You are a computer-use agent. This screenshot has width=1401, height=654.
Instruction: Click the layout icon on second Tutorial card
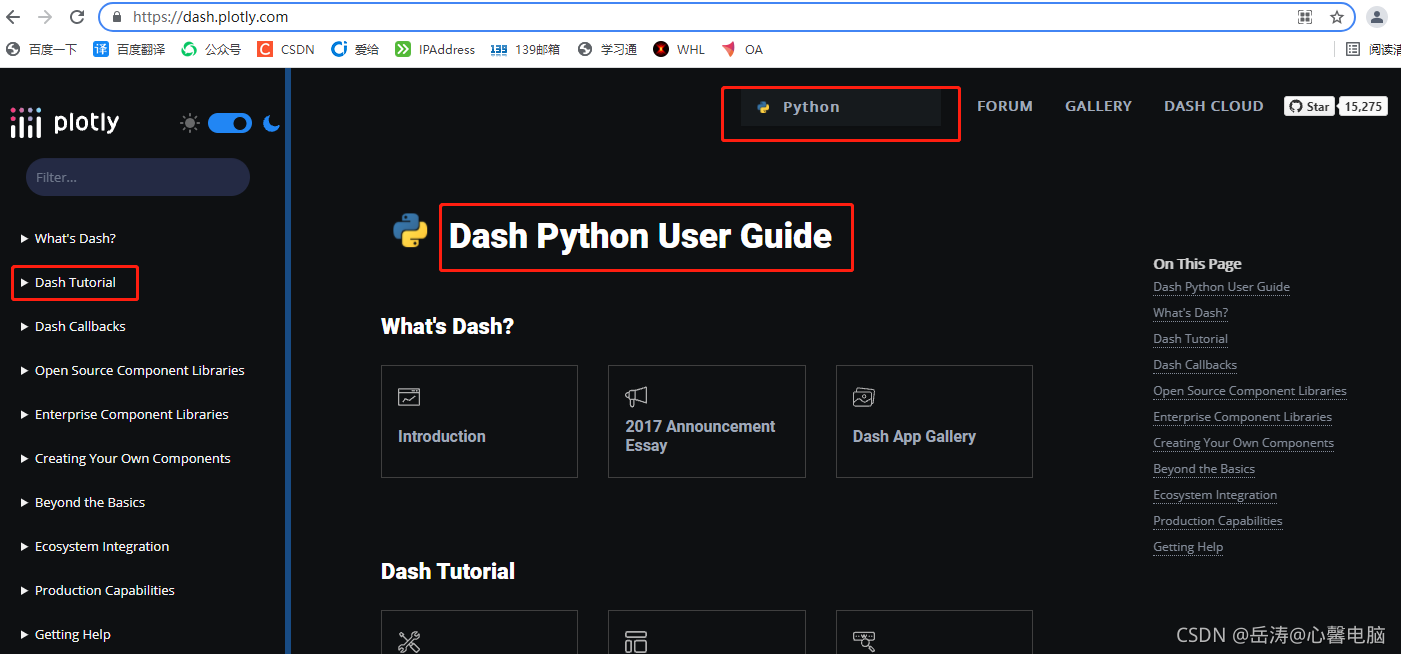pos(636,641)
